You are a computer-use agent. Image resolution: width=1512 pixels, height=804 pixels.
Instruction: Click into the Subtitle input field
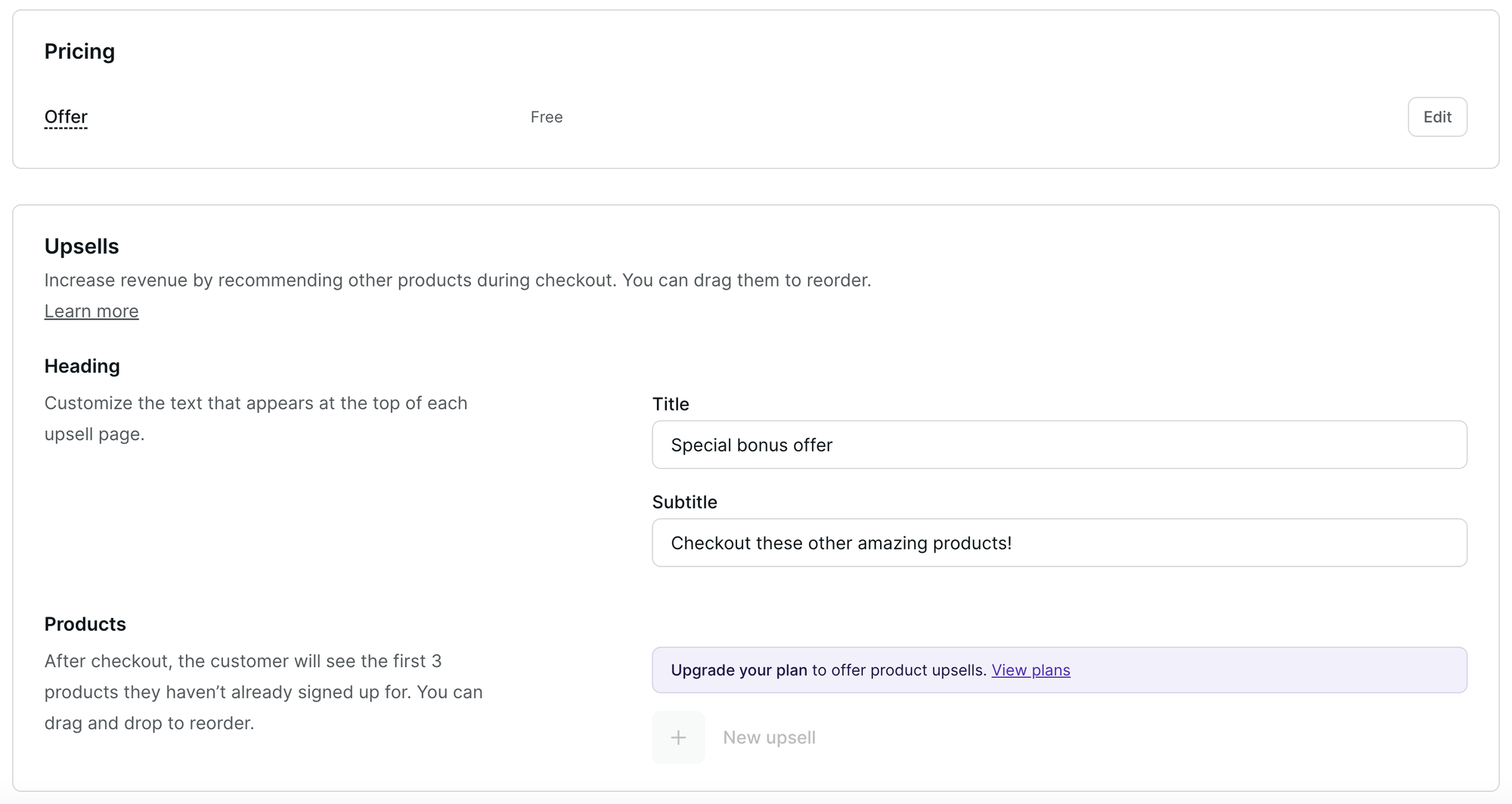[x=1058, y=543]
